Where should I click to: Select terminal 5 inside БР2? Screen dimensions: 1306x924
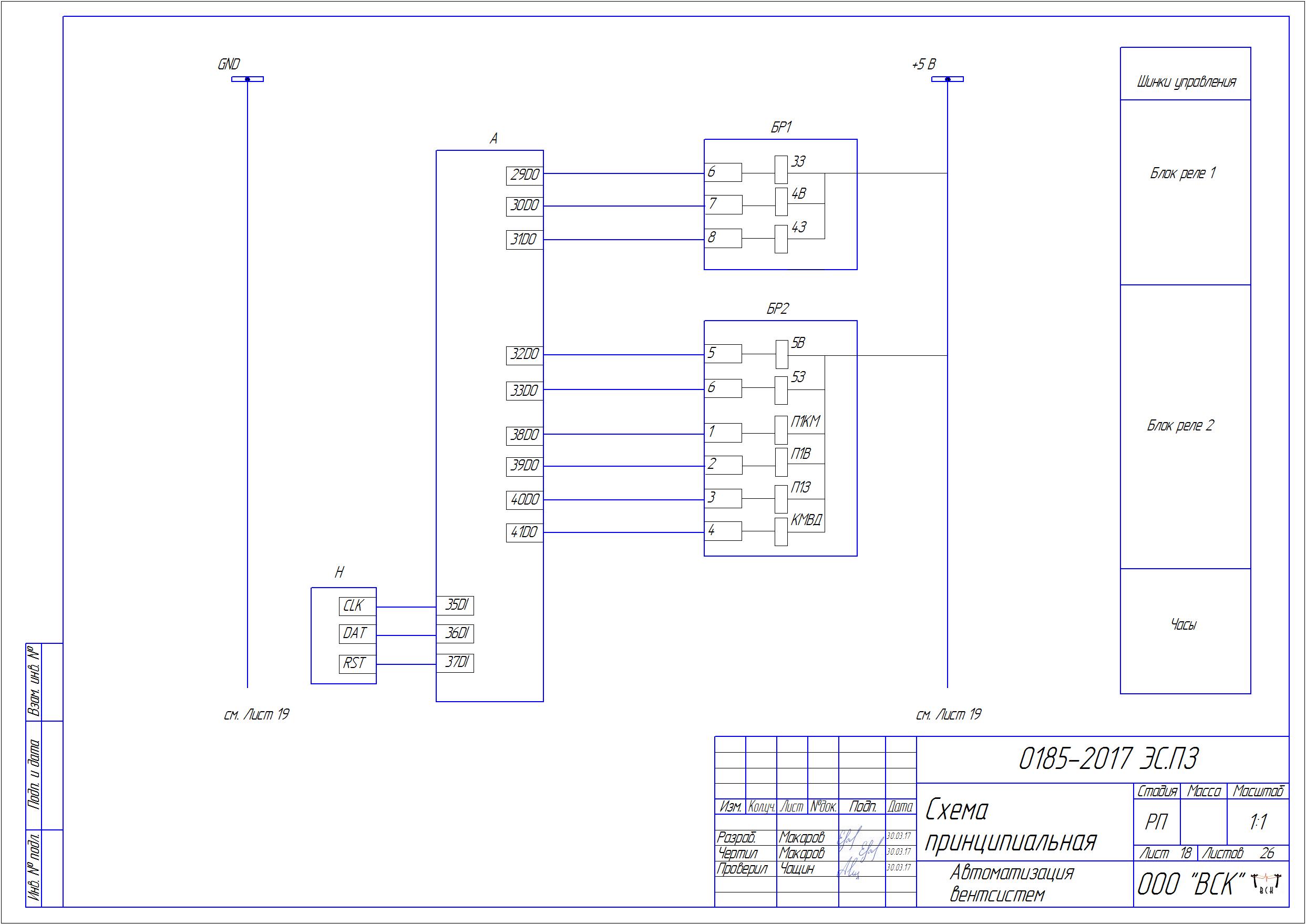tap(723, 354)
